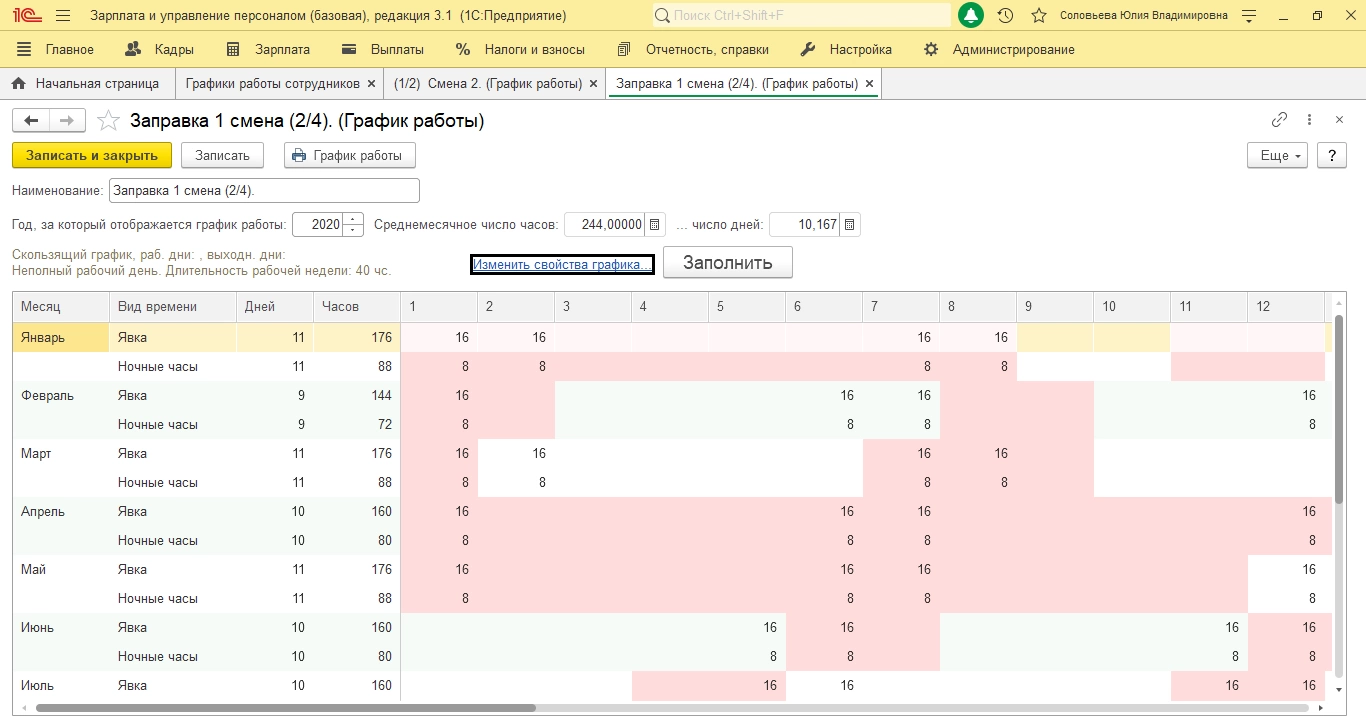Viewport: 1366px width, 728px height.
Task: Click February Ночные часы total 72
Action: click(356, 425)
